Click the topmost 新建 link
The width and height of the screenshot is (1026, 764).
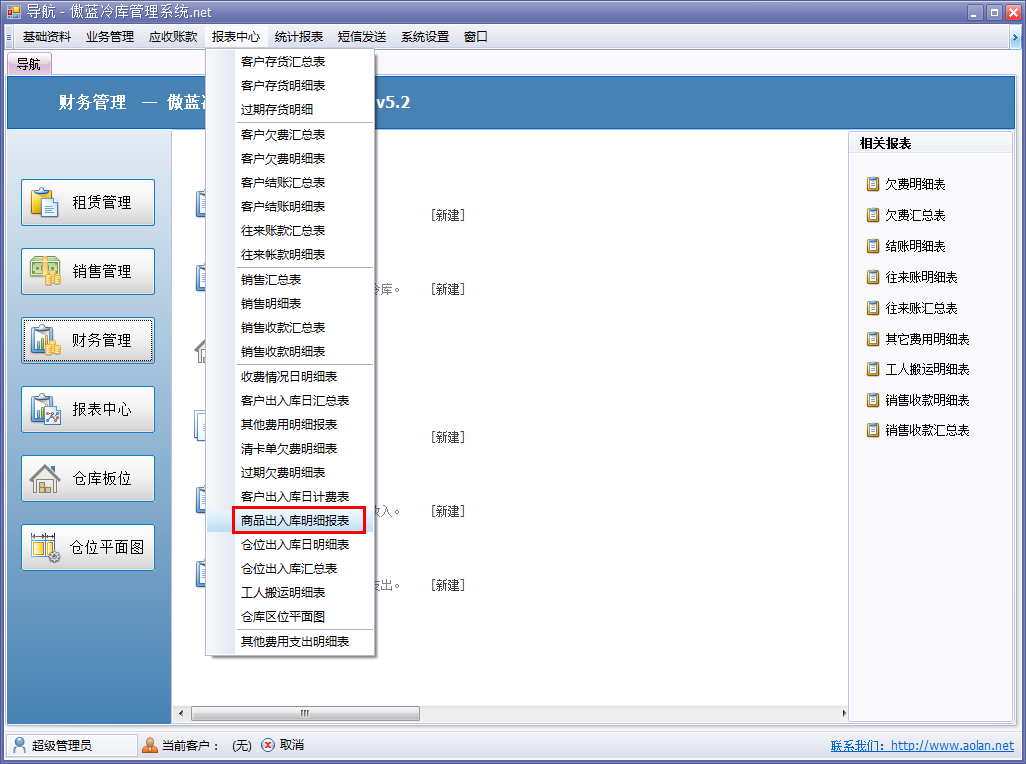point(448,214)
